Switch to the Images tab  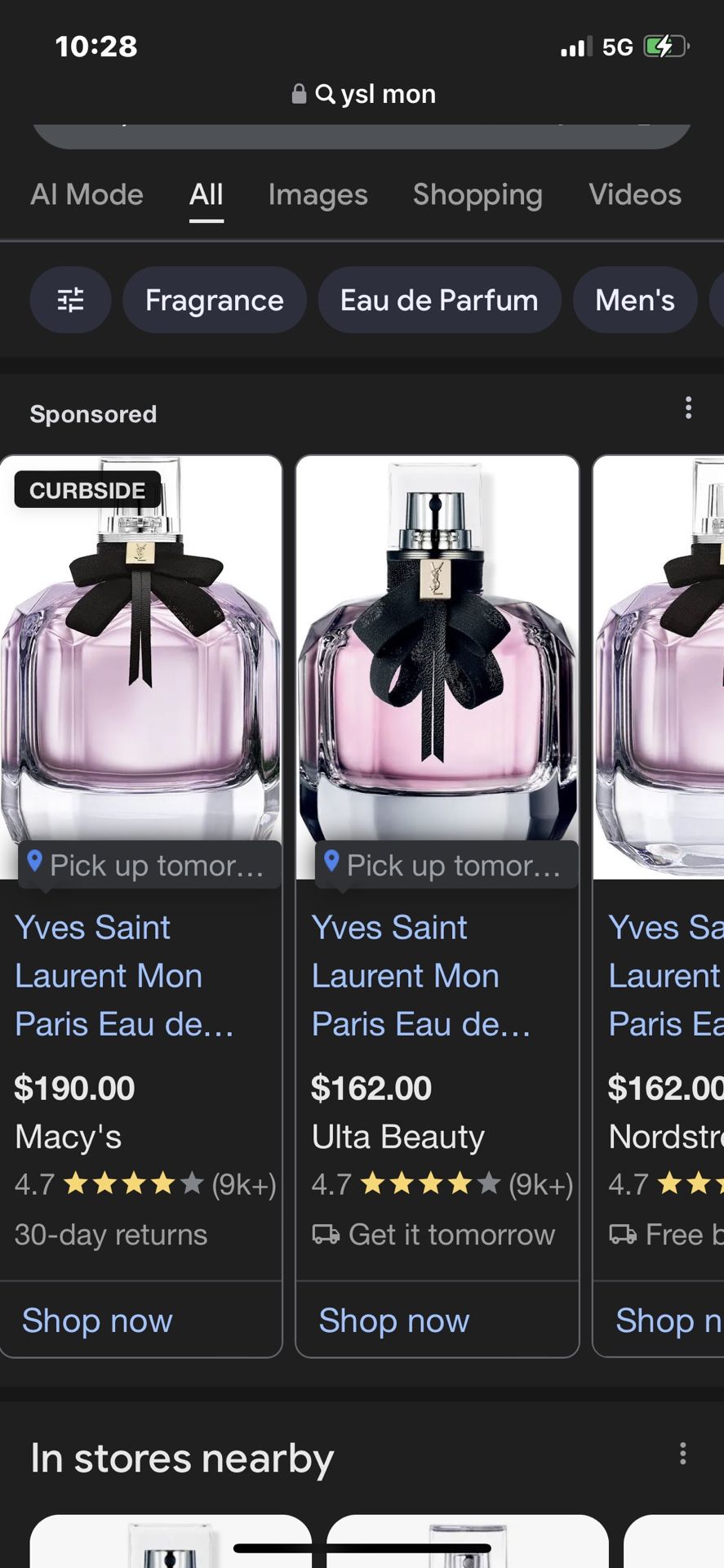[318, 194]
